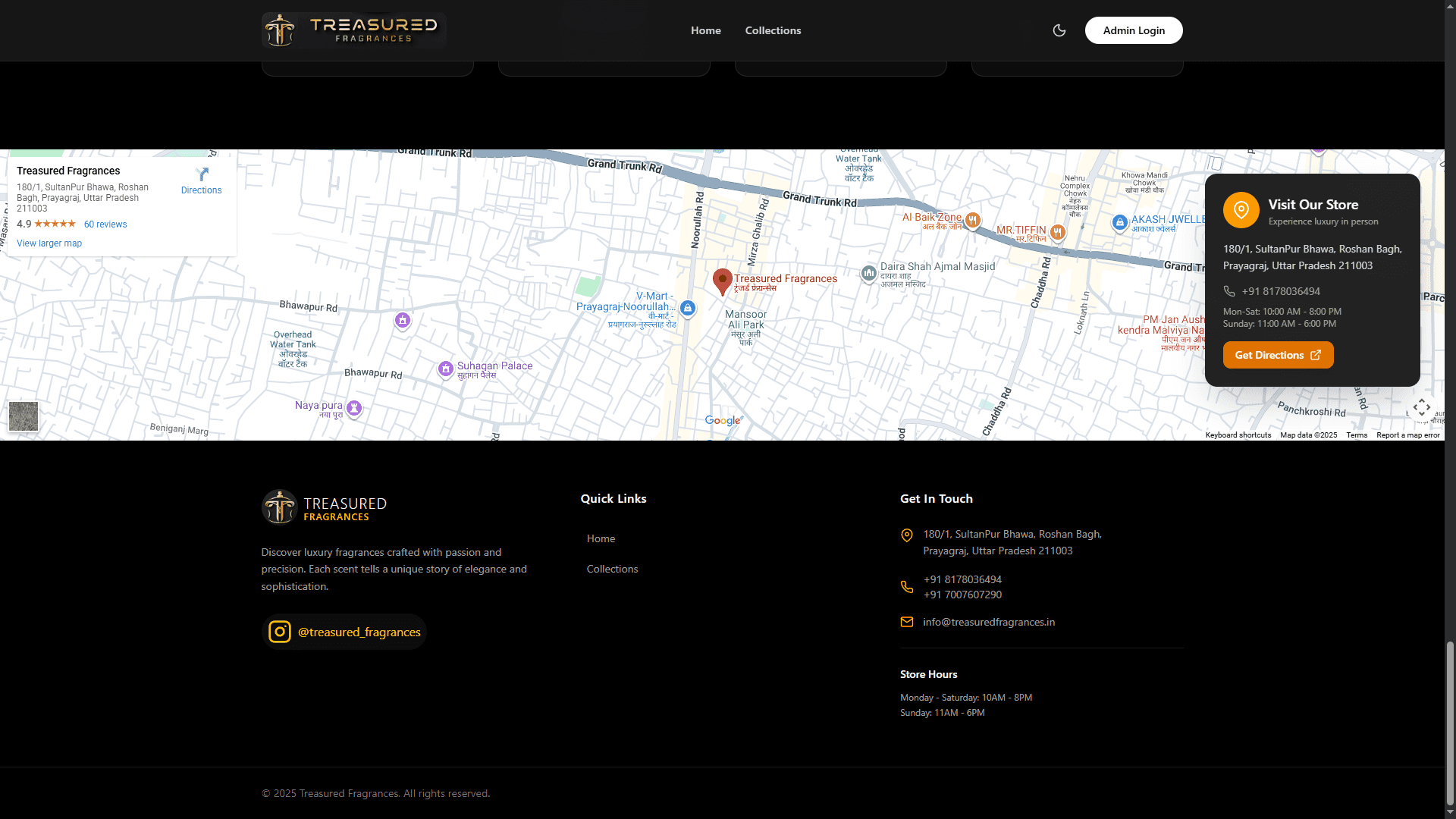Click the Treasured Fragrances header logo

pyautogui.click(x=353, y=30)
